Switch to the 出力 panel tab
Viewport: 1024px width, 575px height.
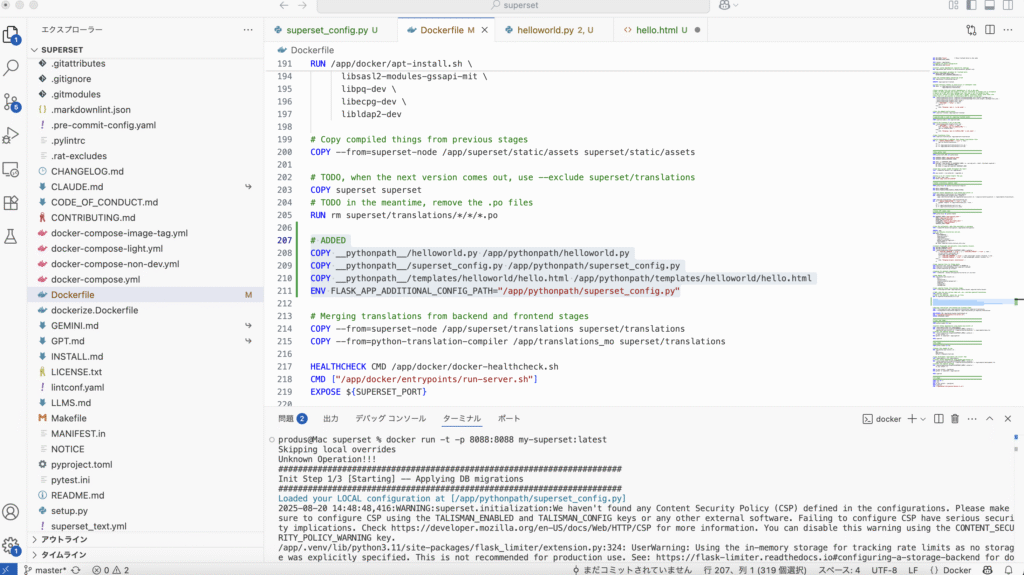(x=330, y=419)
